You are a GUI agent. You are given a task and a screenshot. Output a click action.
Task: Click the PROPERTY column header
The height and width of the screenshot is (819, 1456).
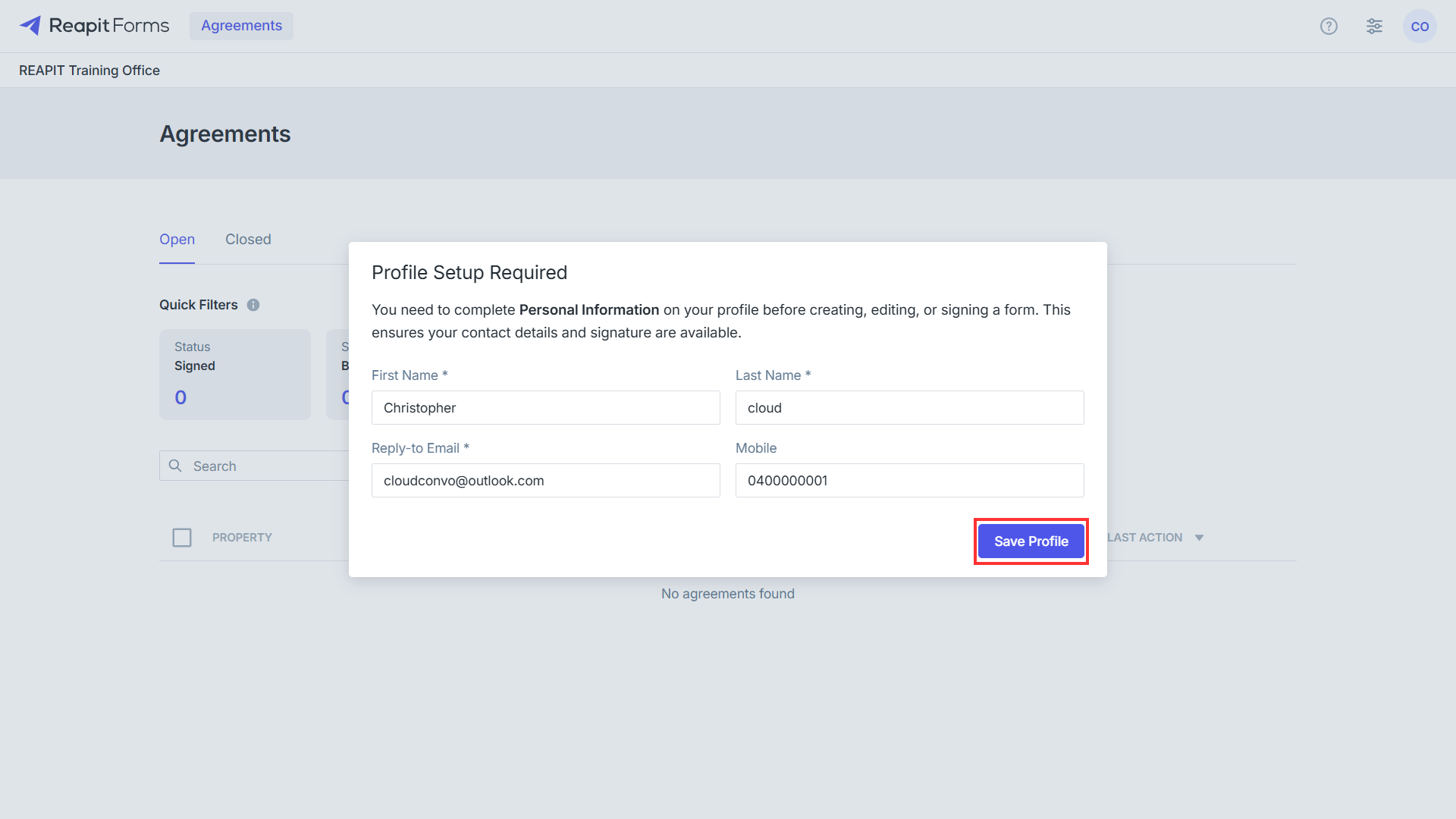[242, 538]
